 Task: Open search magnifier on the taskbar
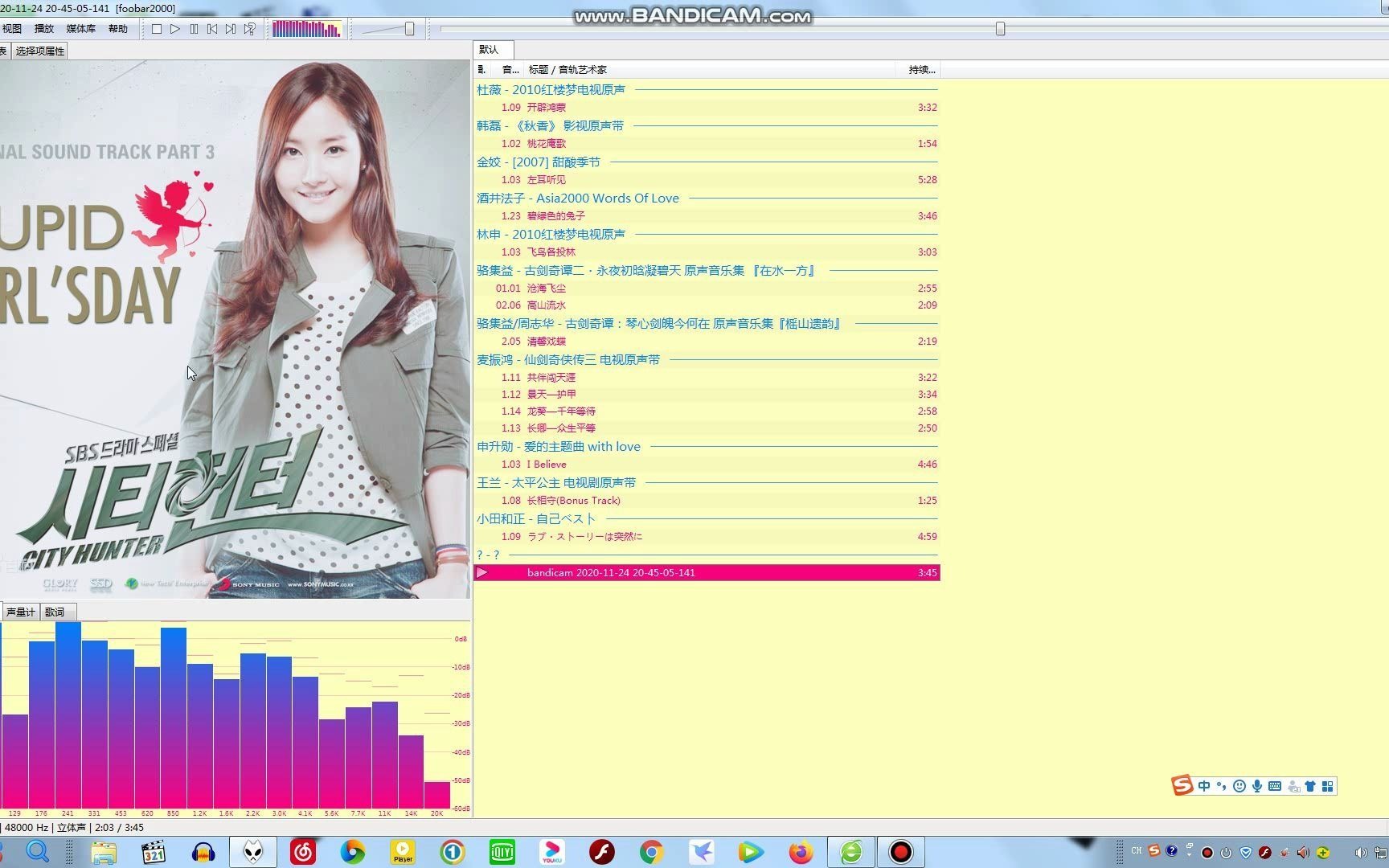pos(38,852)
